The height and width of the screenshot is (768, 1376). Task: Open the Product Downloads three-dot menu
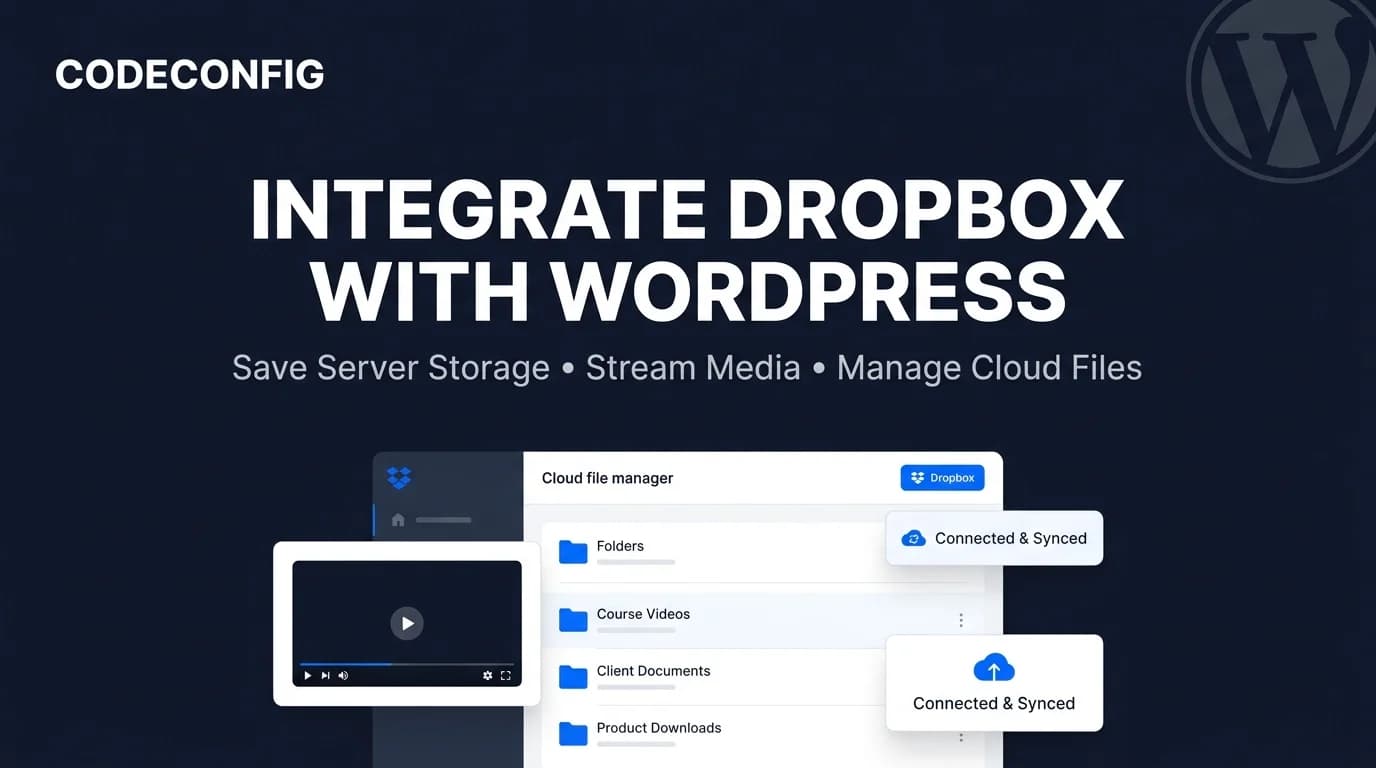point(961,737)
